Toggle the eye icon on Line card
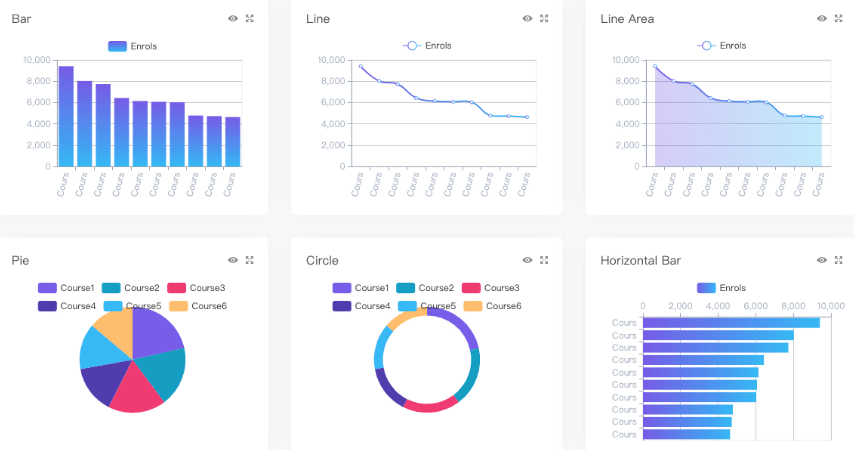 (x=527, y=19)
